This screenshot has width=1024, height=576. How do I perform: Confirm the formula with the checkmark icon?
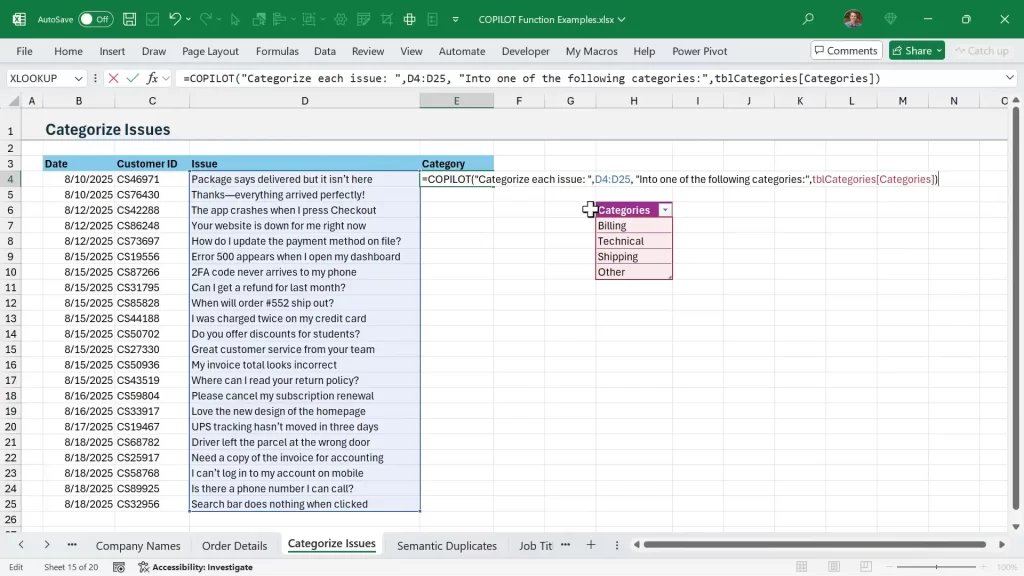click(132, 78)
